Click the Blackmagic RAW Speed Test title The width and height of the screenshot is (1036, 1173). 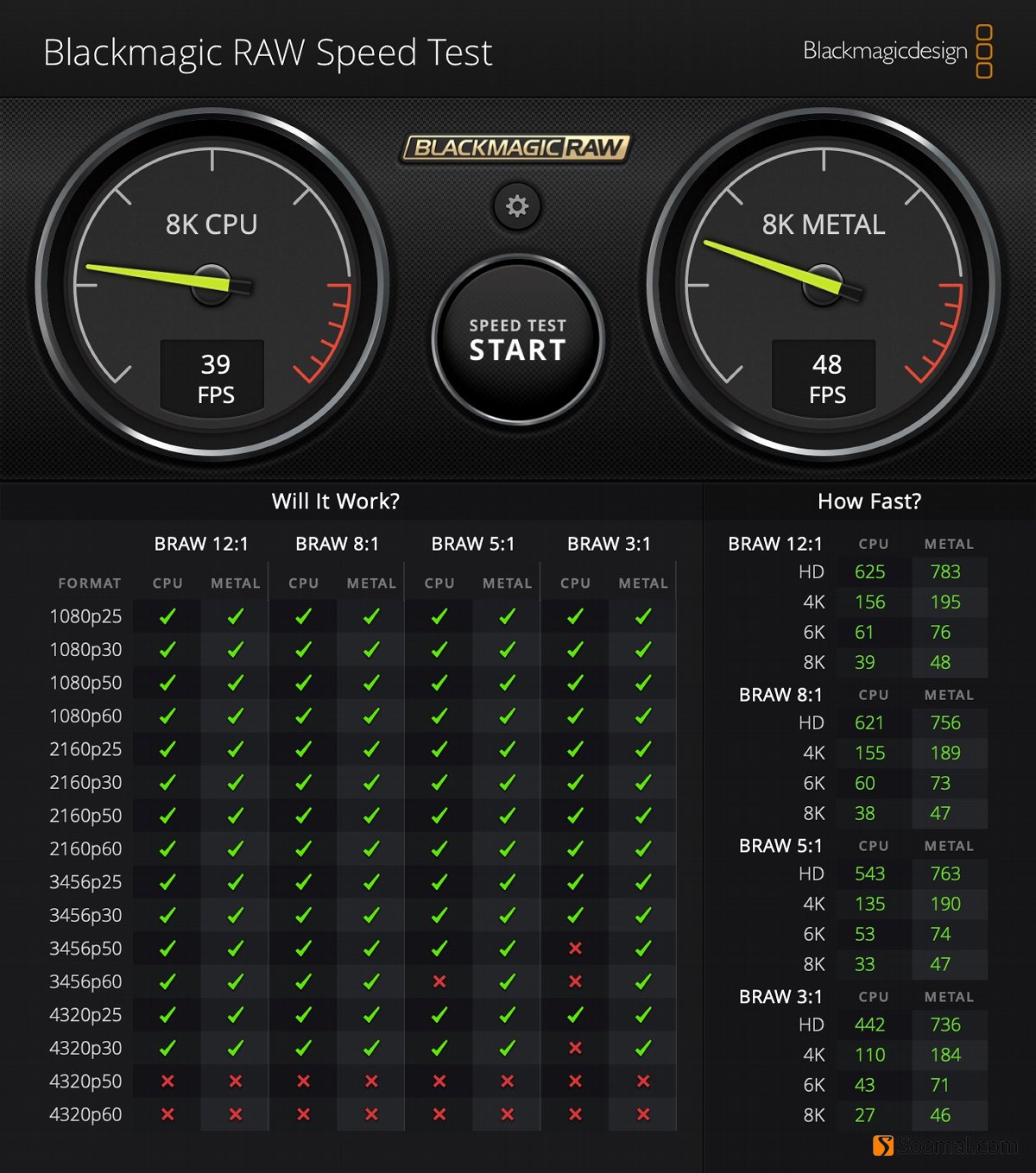[268, 54]
